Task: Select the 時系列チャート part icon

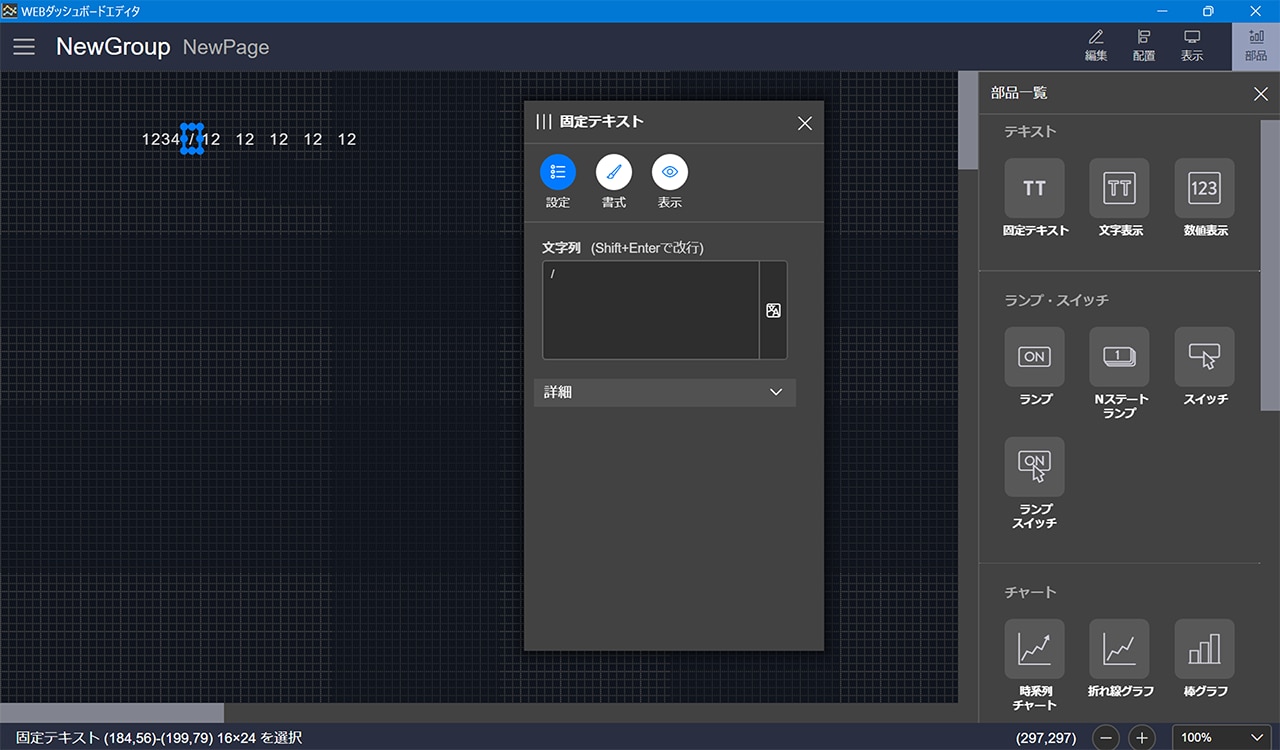Action: 1034,649
